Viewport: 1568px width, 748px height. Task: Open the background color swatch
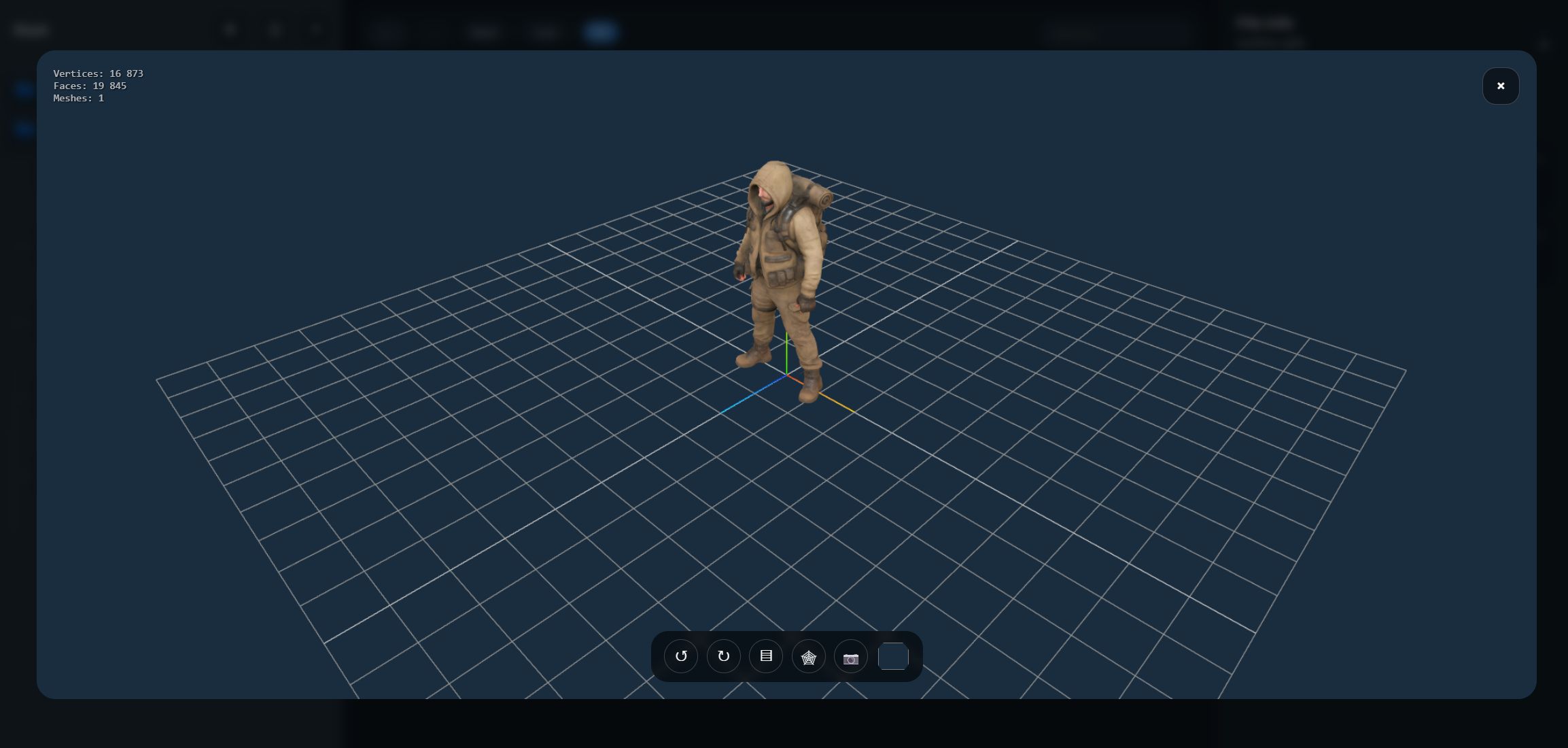coord(893,656)
